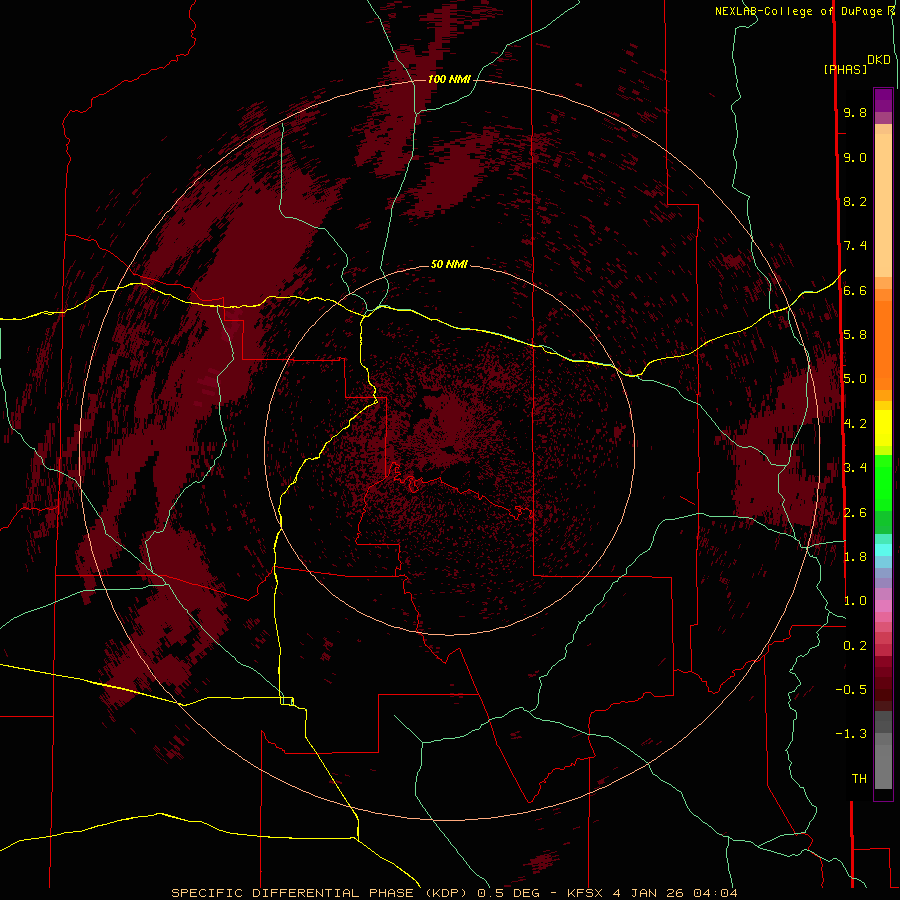Click the "DKD" label above the color scale
The image size is (900, 900).
click(x=879, y=60)
